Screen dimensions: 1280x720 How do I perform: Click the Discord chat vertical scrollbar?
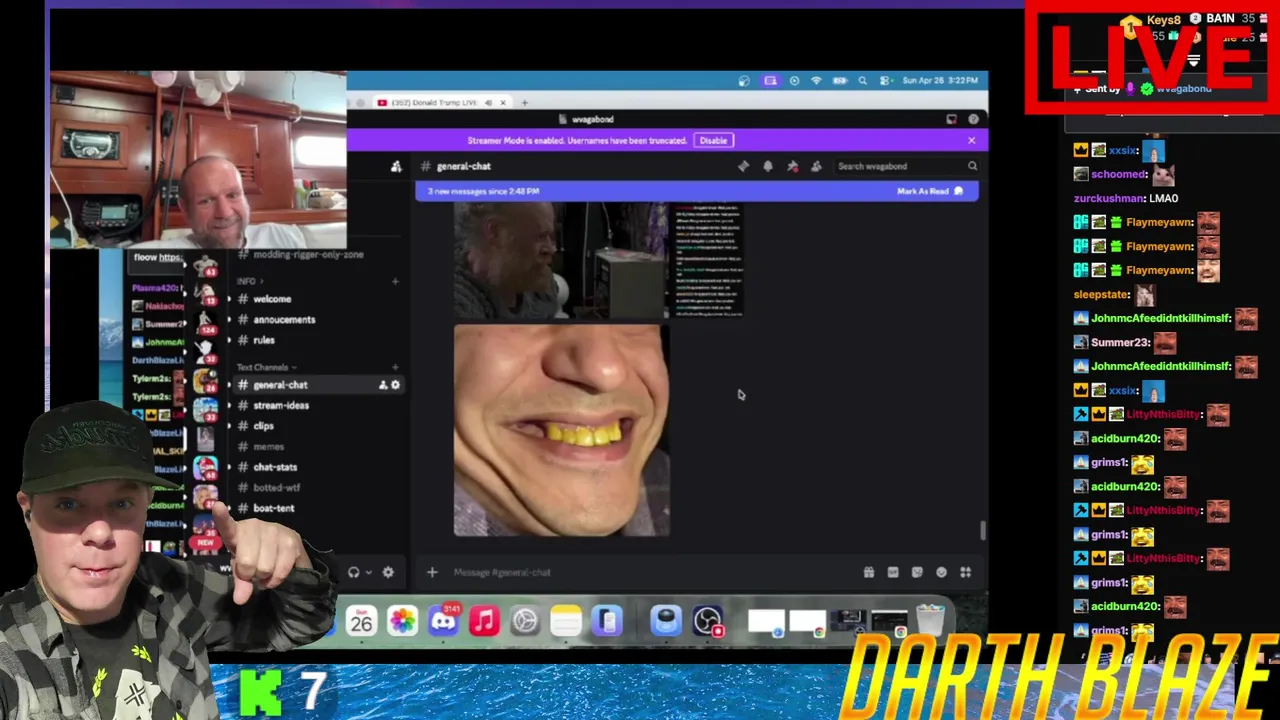click(x=983, y=531)
